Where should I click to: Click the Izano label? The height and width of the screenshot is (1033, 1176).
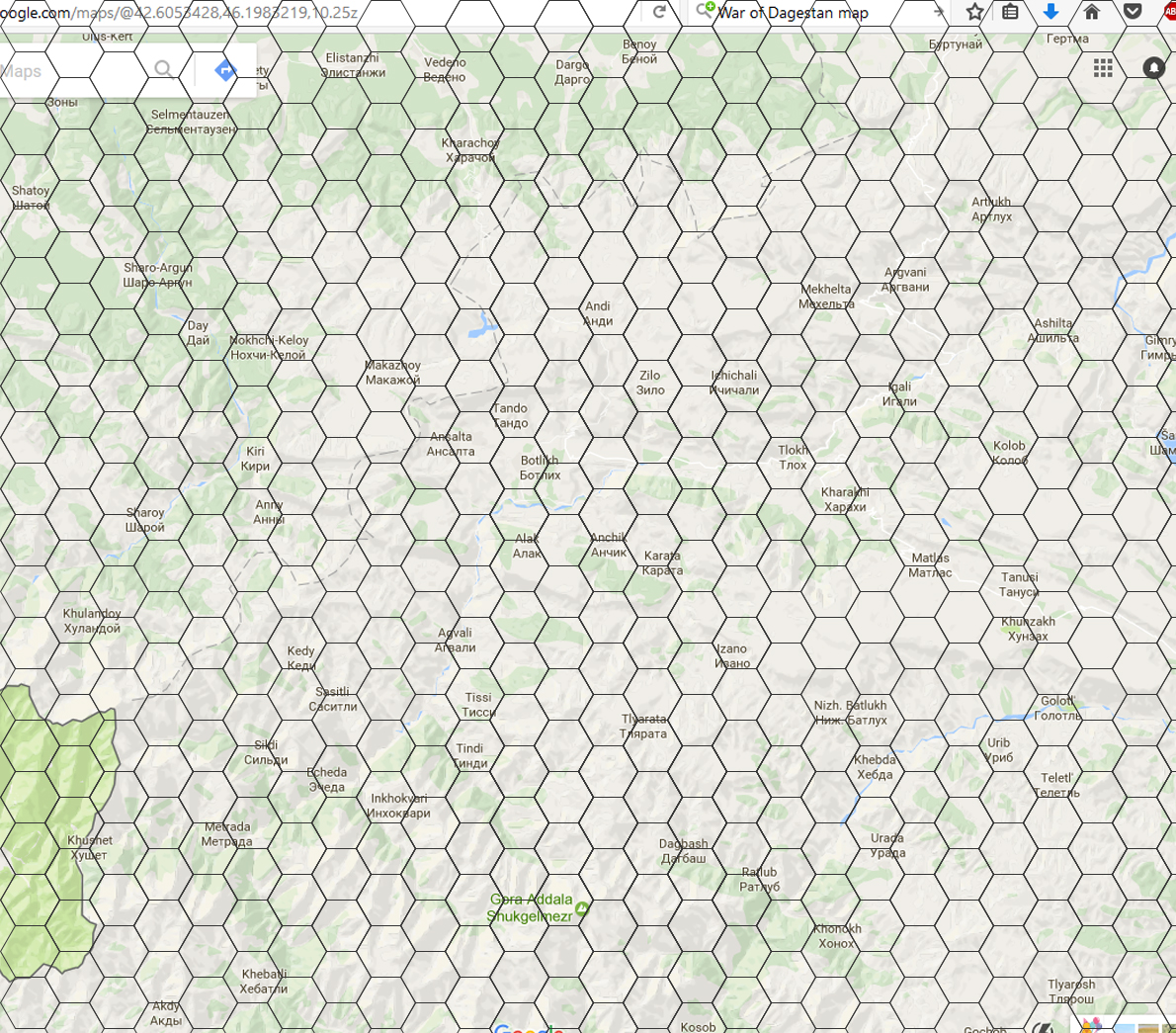tap(732, 655)
